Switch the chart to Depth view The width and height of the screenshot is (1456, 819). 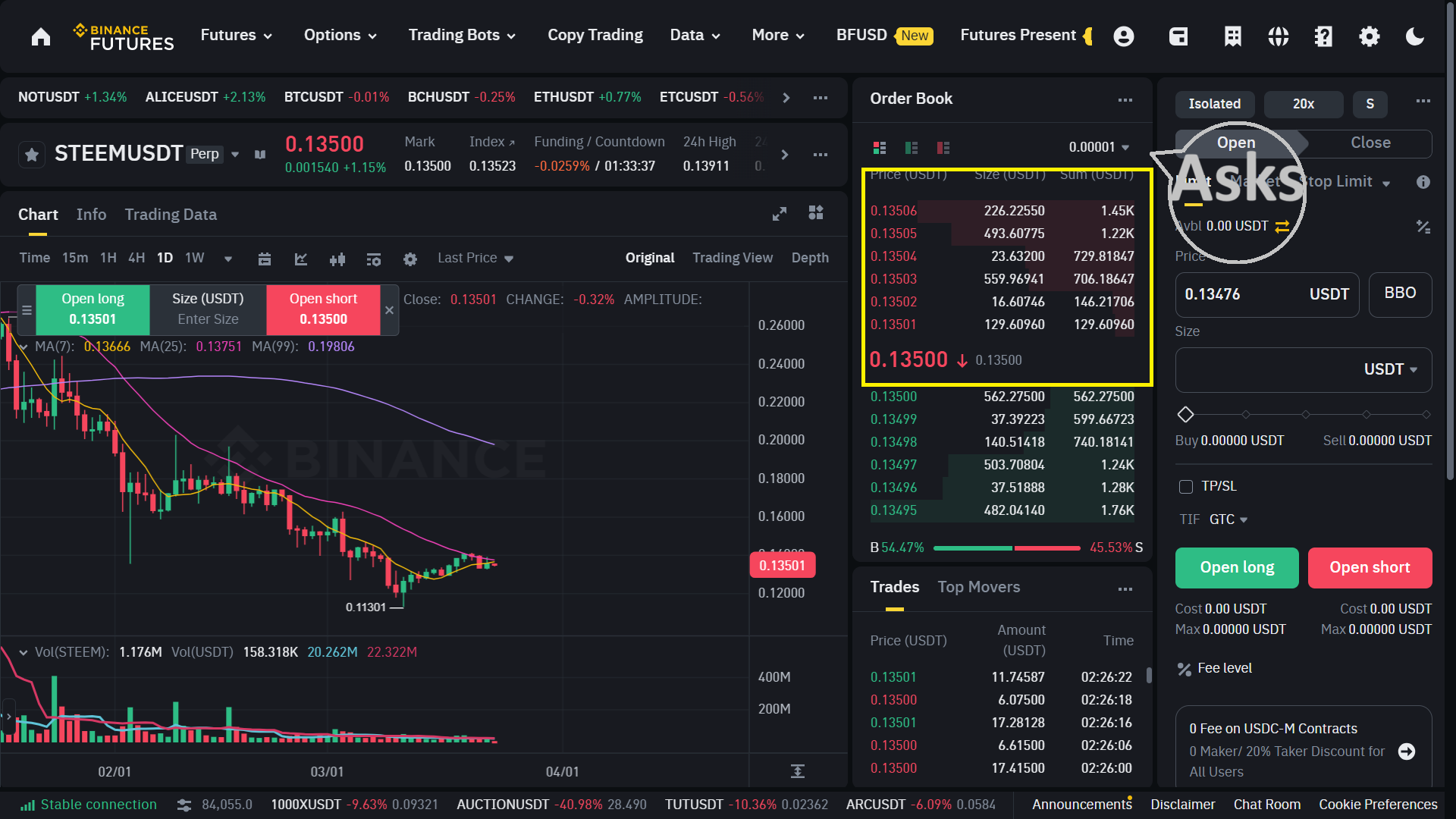click(x=810, y=258)
